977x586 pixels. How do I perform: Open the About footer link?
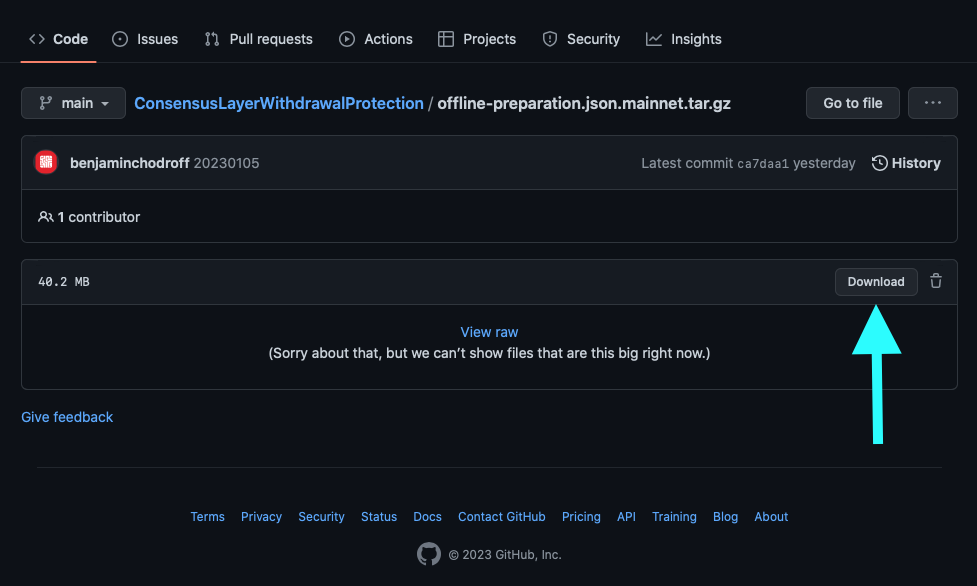tap(771, 517)
